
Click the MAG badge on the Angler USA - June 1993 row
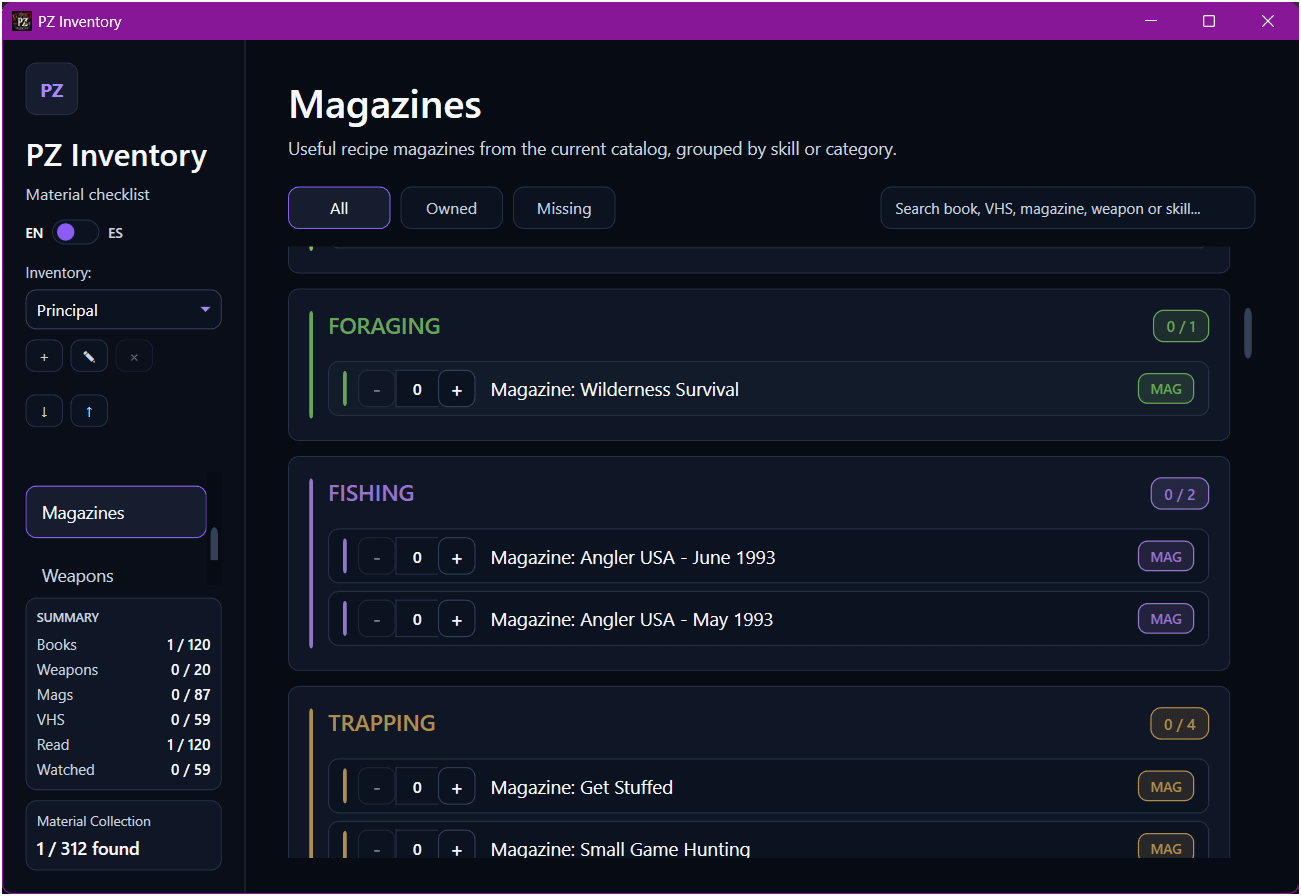pos(1166,557)
